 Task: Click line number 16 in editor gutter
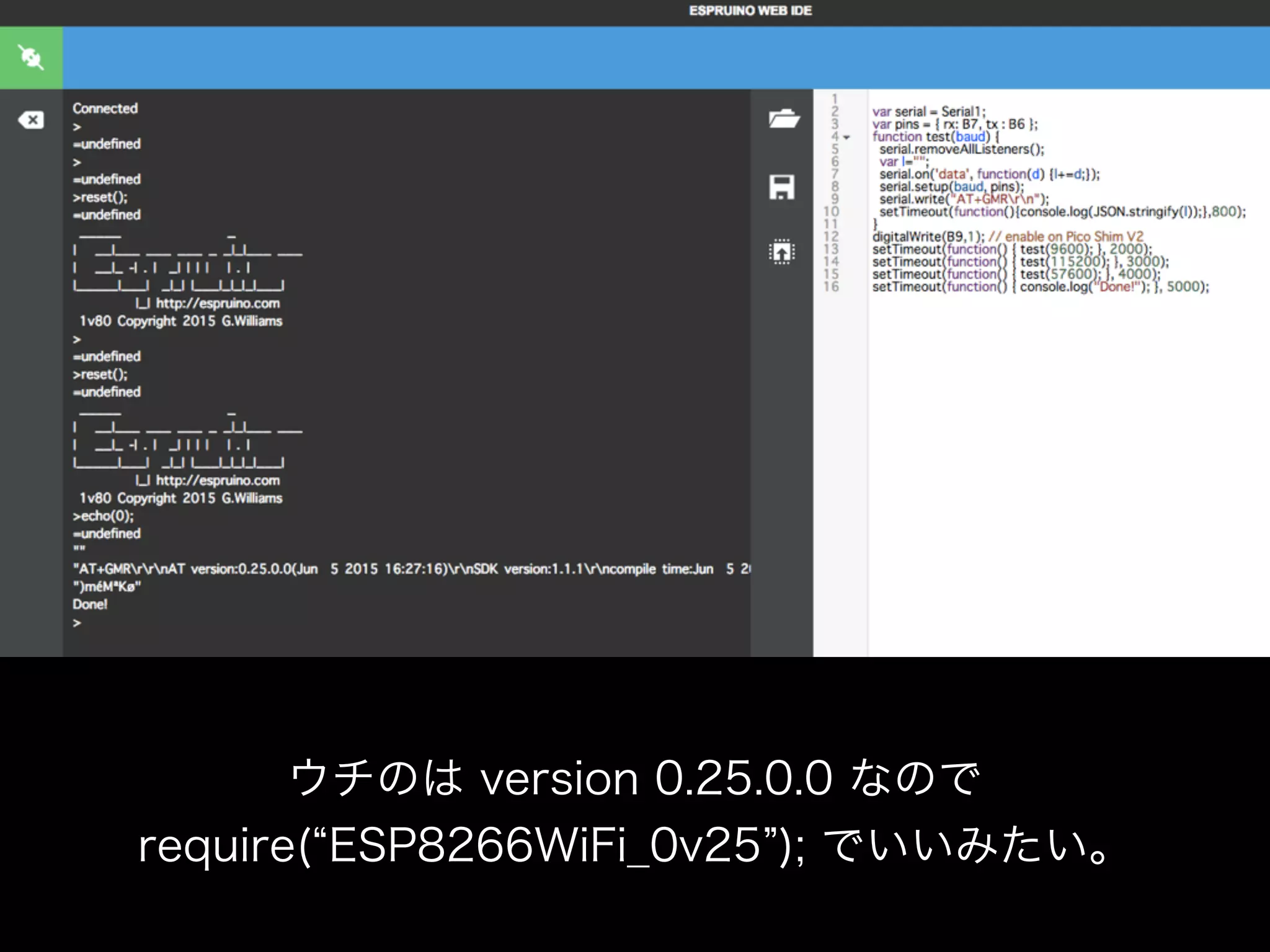point(831,286)
